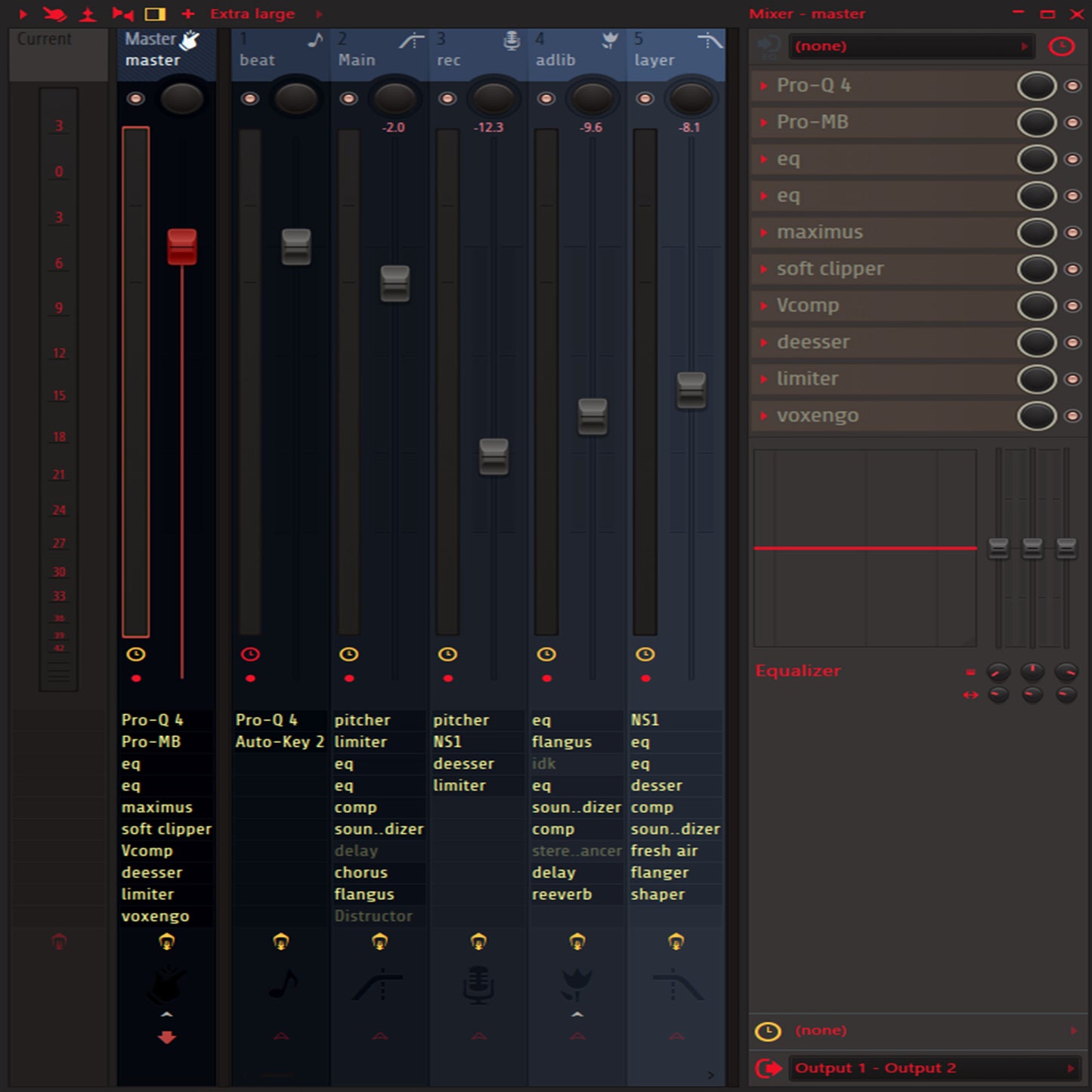Click the red clock icon beside input
This screenshot has width=1092, height=1092.
(x=1062, y=47)
